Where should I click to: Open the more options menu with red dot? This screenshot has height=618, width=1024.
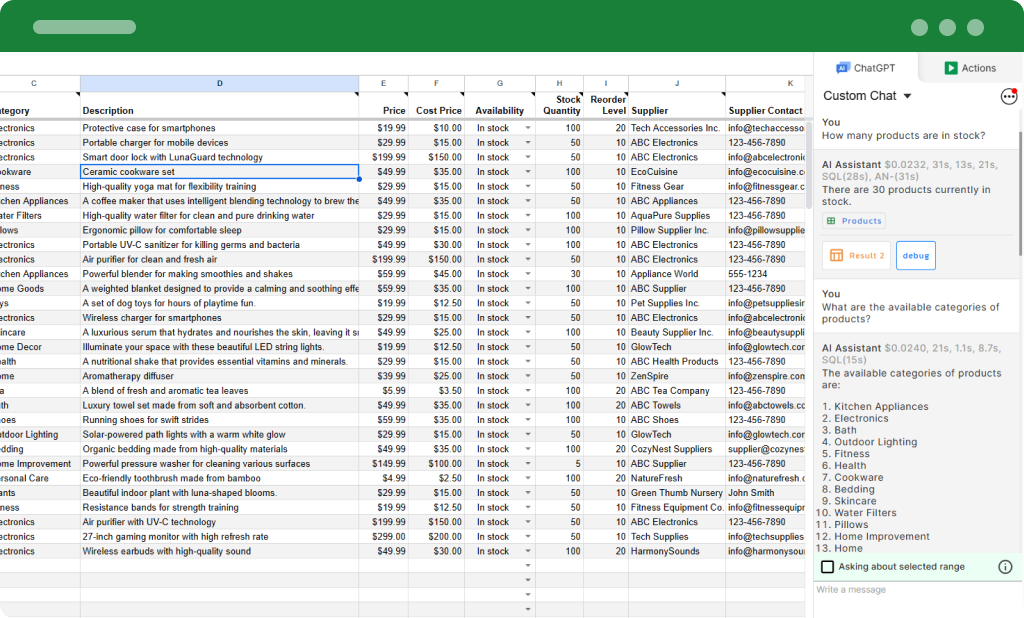click(1008, 96)
